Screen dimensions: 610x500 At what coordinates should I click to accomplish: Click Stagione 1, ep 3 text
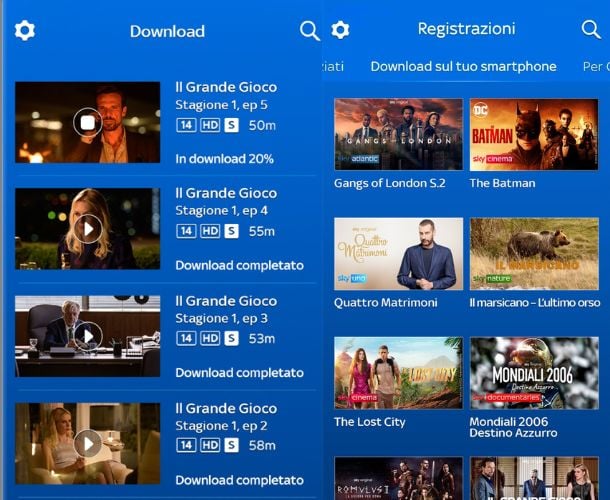(x=221, y=318)
